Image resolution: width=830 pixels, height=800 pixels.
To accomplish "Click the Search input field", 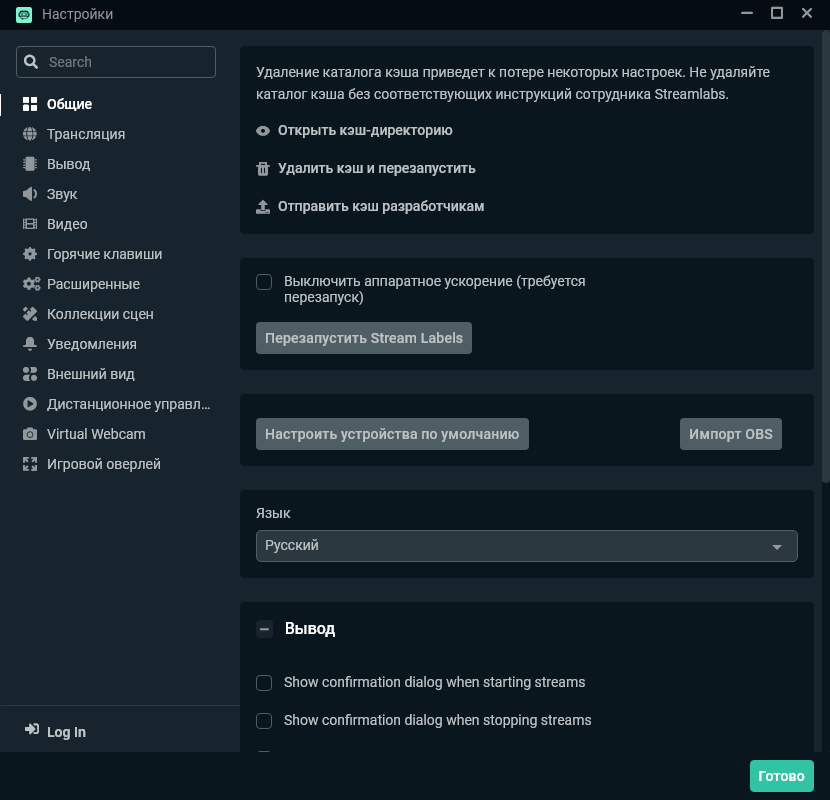I will pyautogui.click(x=115, y=61).
